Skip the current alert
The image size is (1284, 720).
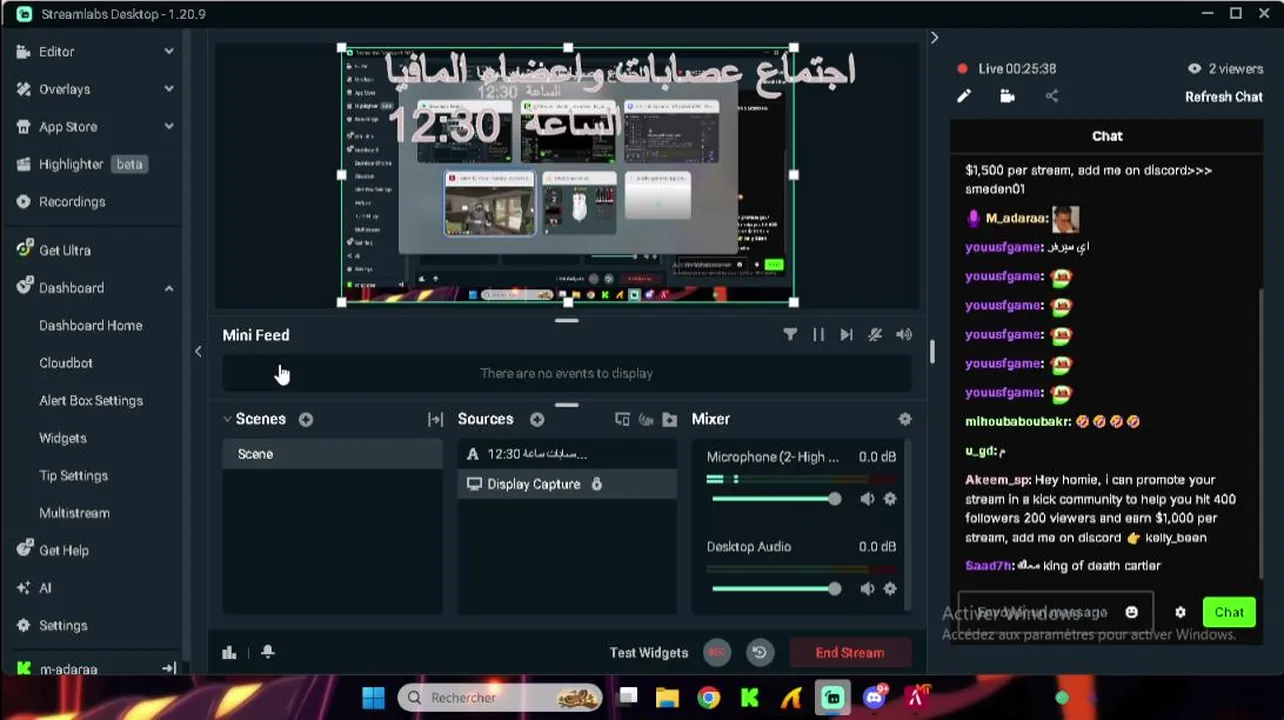pyautogui.click(x=846, y=335)
